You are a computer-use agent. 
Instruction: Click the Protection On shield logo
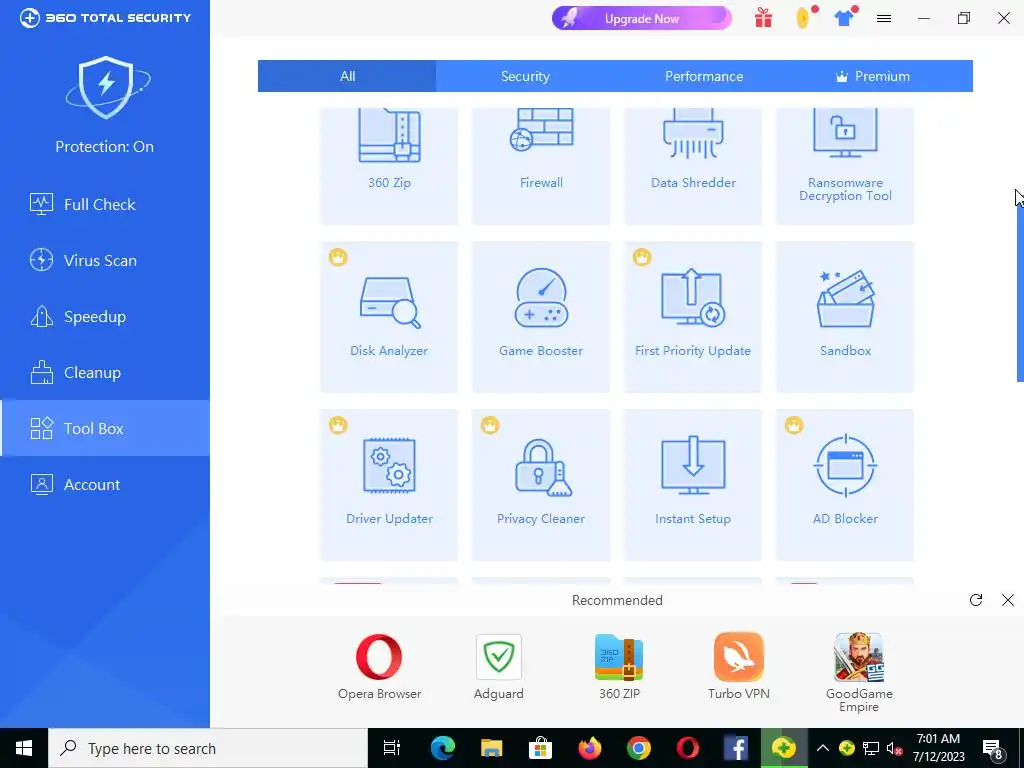[106, 87]
